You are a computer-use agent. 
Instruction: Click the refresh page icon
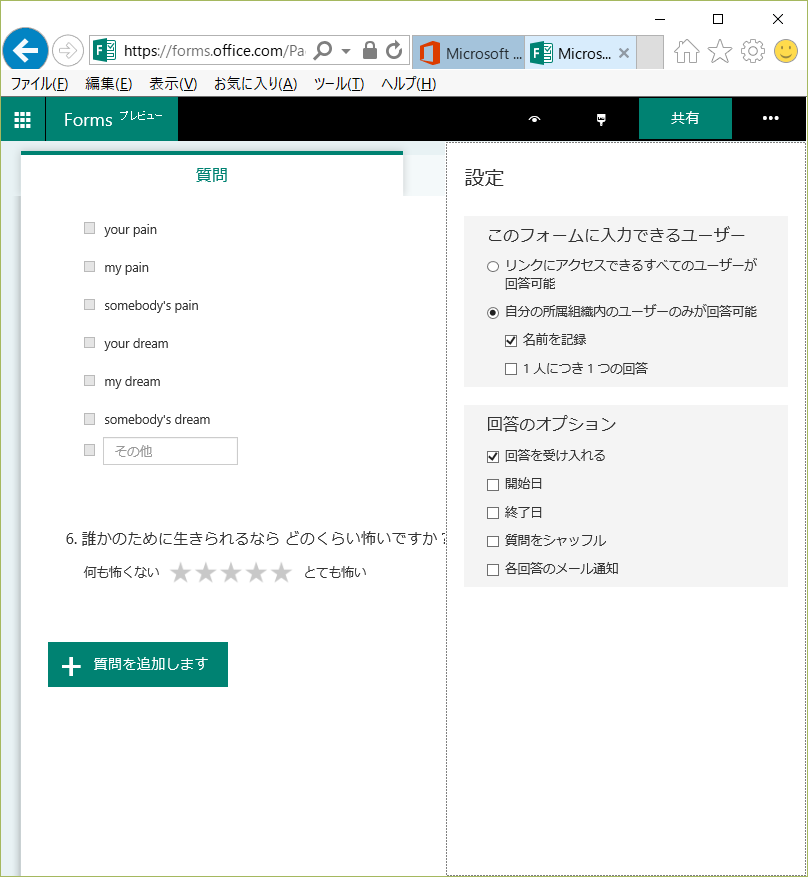click(394, 50)
